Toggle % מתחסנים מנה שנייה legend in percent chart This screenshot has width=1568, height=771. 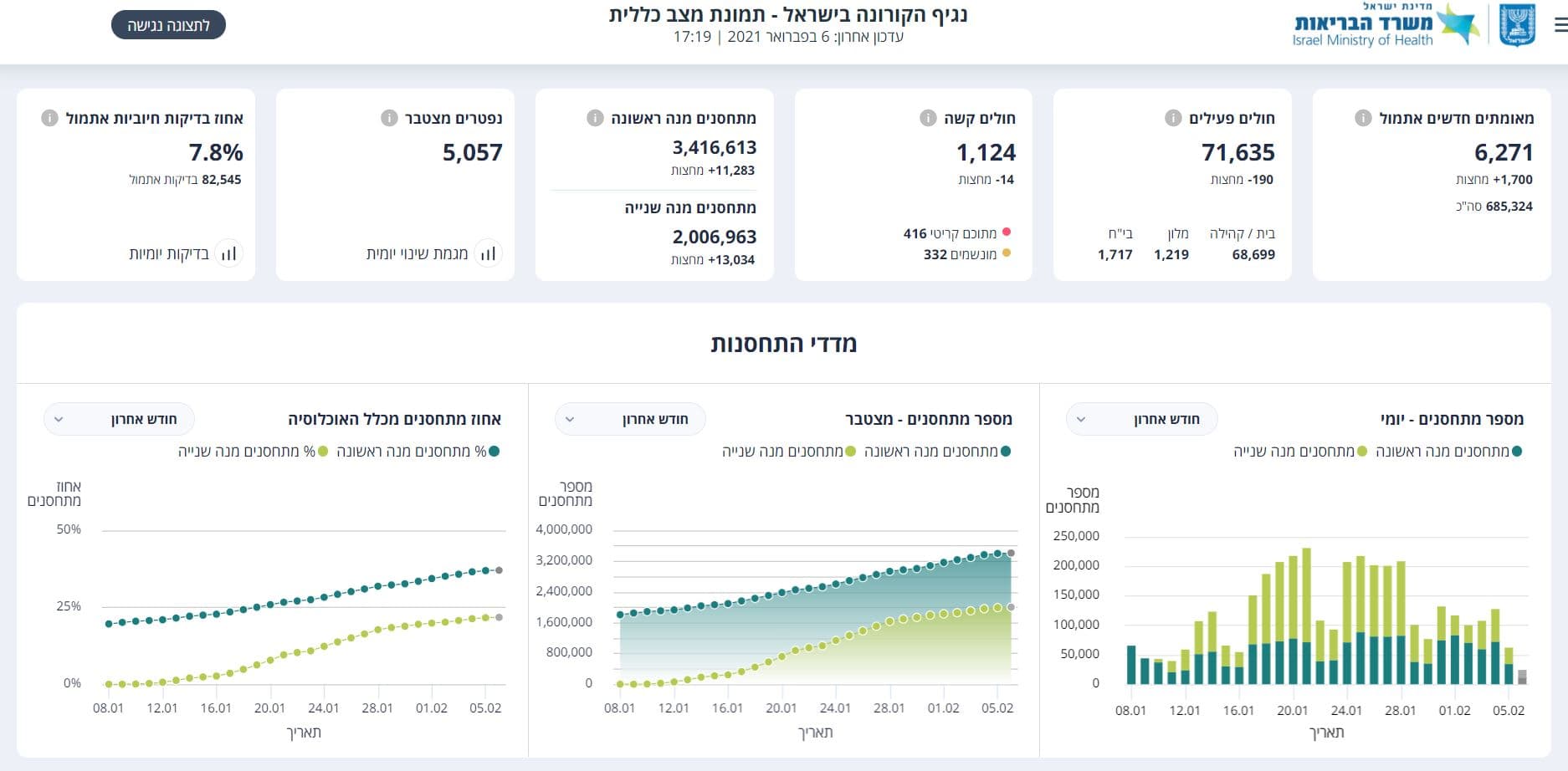click(x=253, y=452)
